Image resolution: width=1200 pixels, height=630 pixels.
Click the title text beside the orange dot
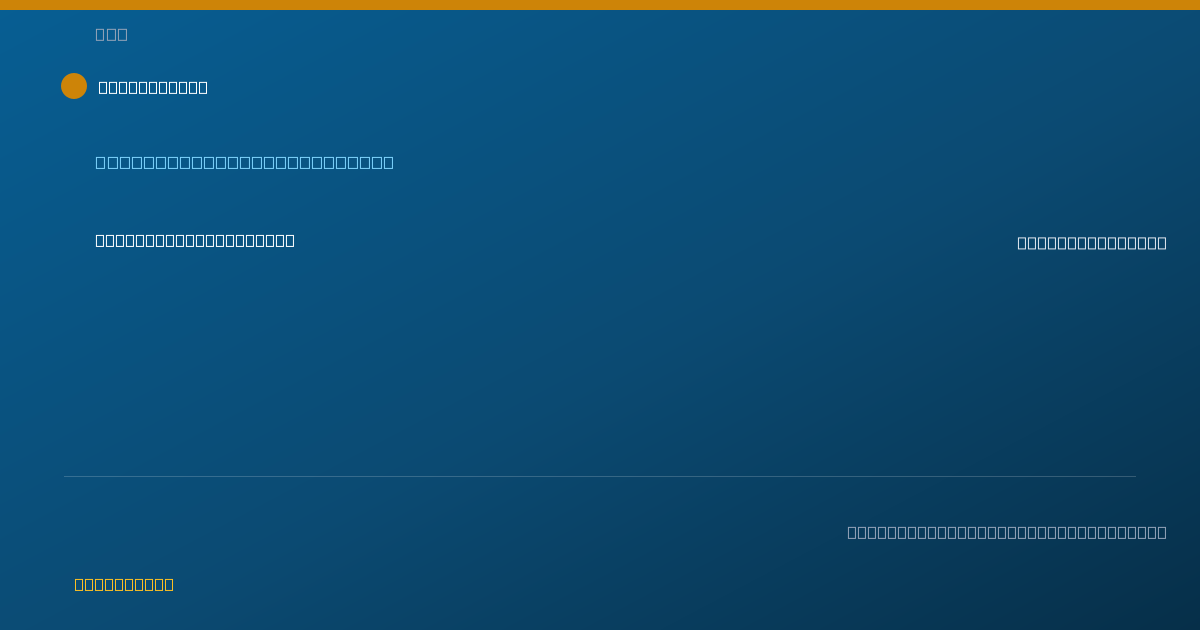click(153, 87)
